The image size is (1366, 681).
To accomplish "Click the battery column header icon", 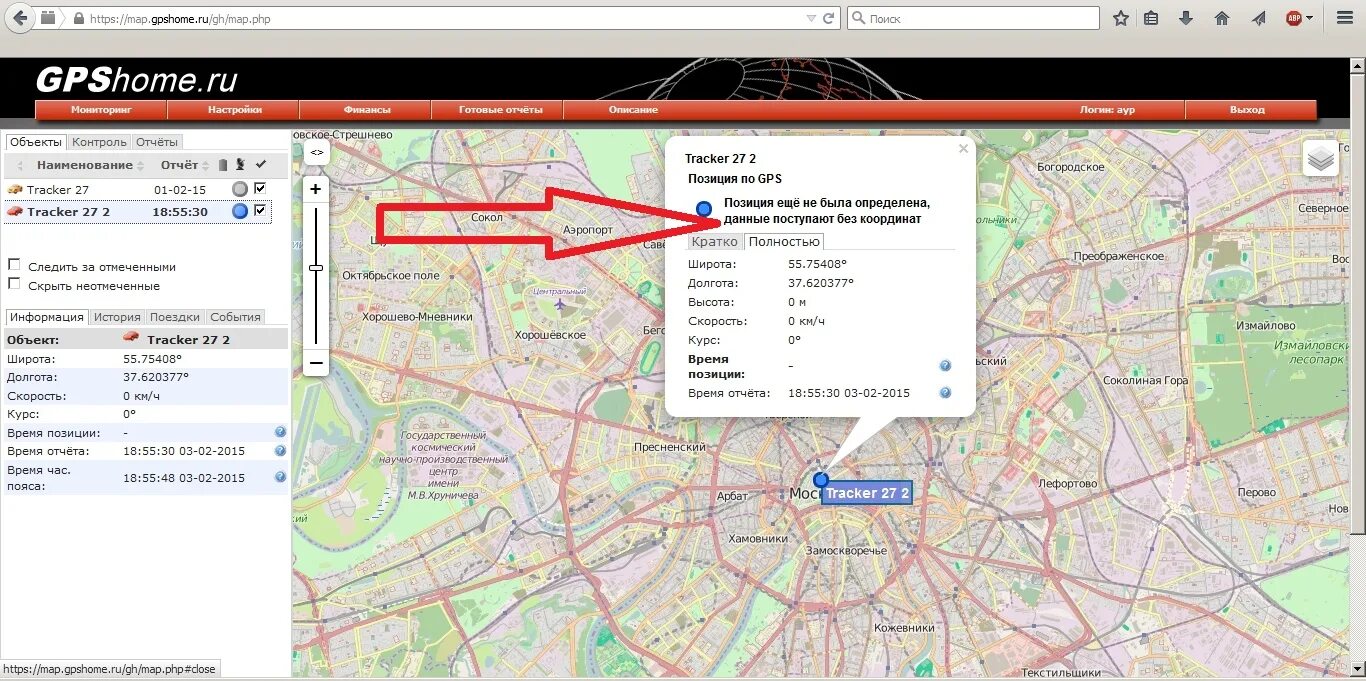I will coord(223,164).
